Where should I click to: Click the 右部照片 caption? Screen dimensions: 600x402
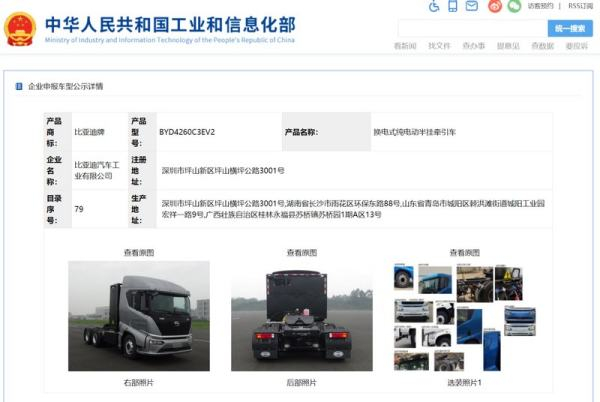pyautogui.click(x=139, y=382)
